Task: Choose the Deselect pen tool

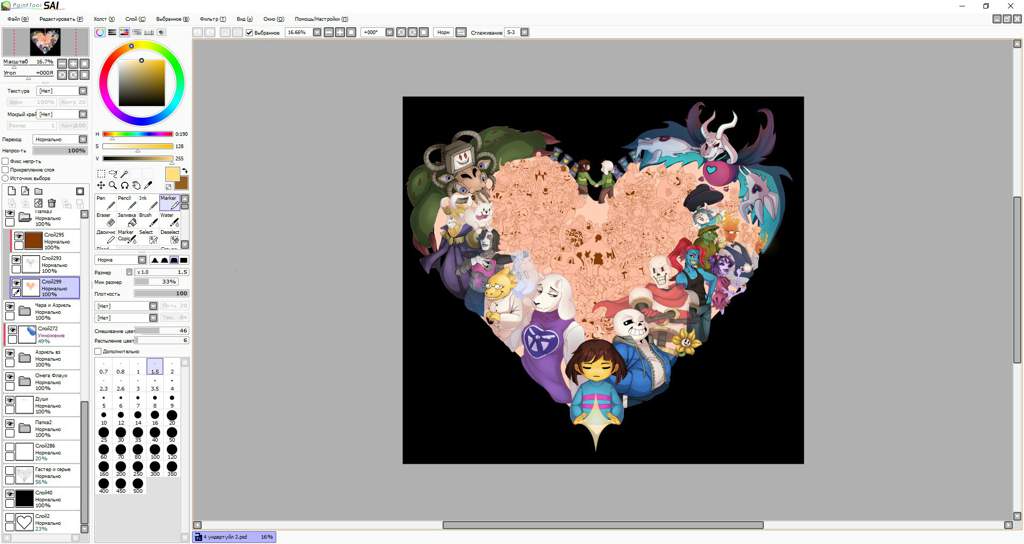Action: click(x=168, y=236)
